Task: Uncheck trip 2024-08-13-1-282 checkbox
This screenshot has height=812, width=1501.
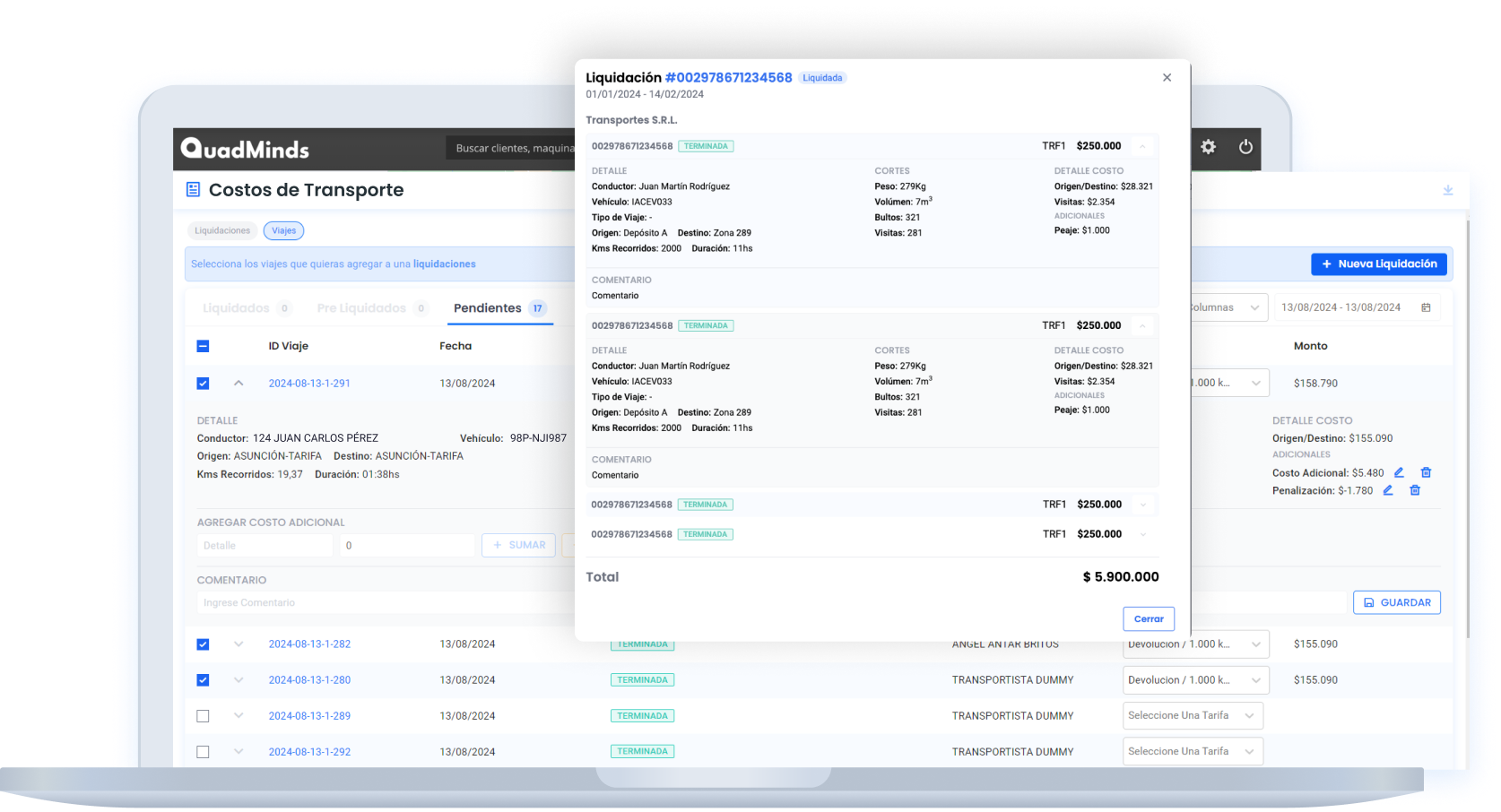Action: 203,644
